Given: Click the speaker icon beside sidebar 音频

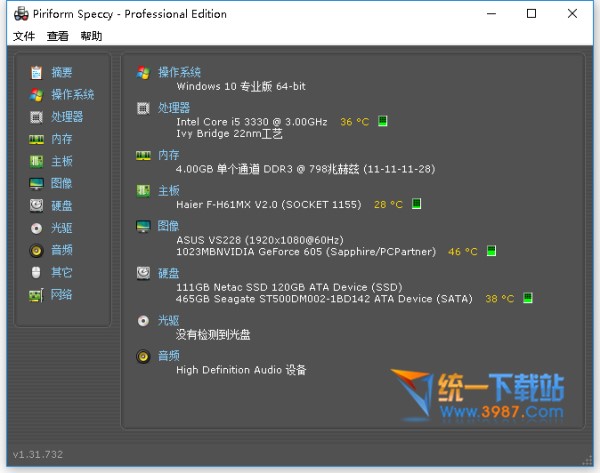Looking at the screenshot, I should click(36, 251).
